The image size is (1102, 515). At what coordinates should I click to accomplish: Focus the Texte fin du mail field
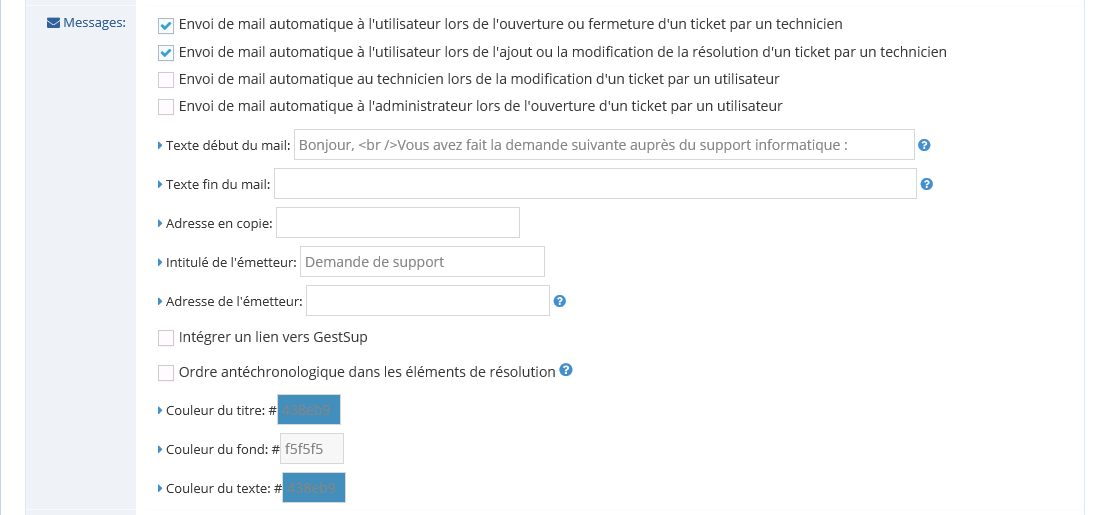[x=595, y=184]
